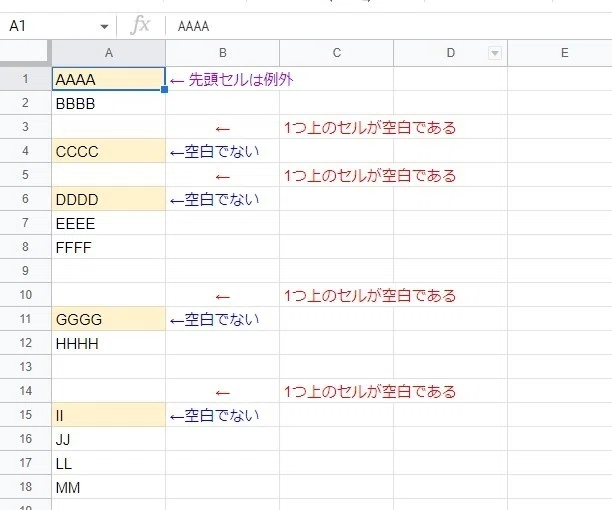
Task: Click the fx function icon
Action: [140, 26]
